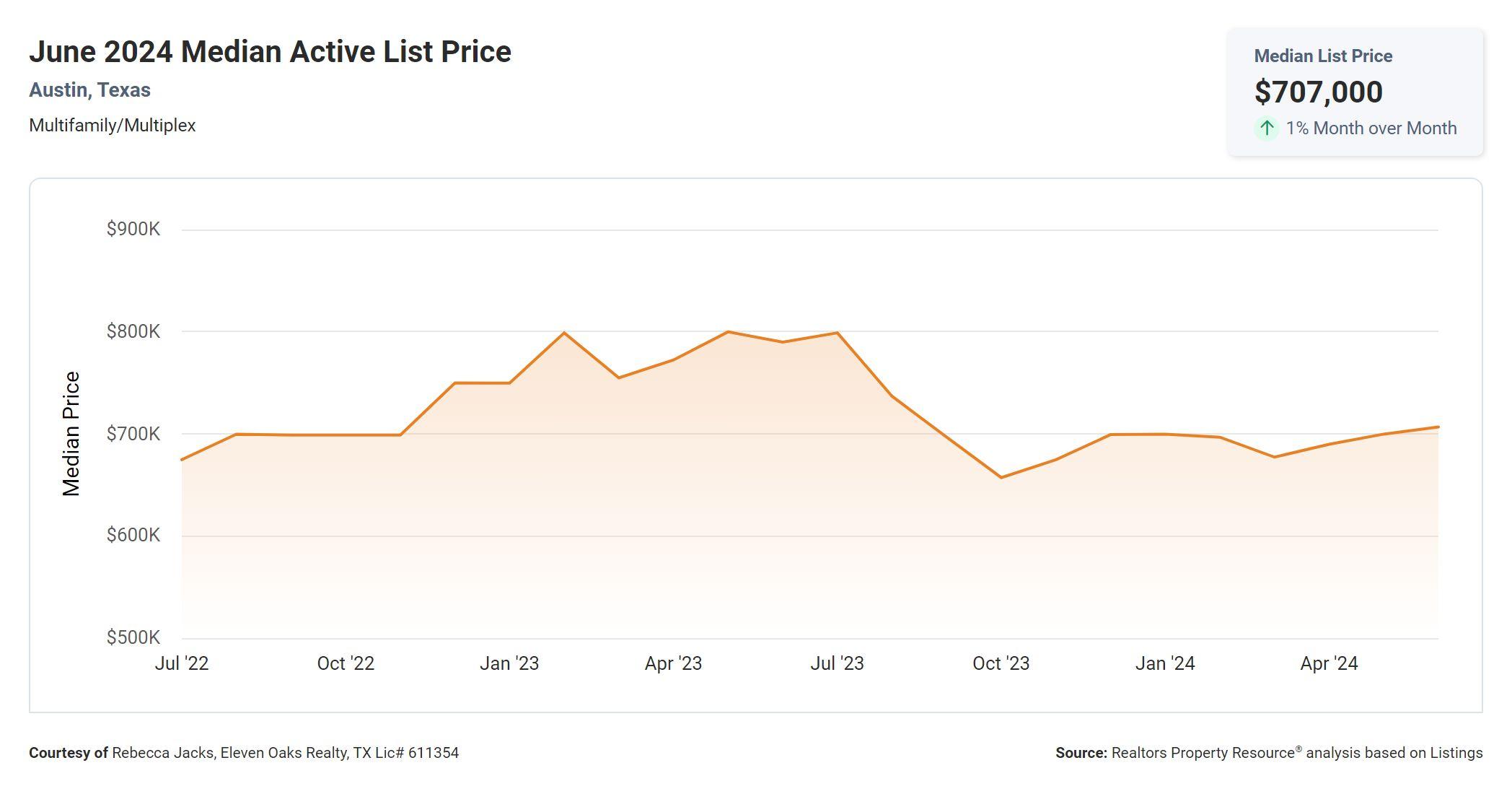Screen dimensions: 1512x794
Task: Click the $900K y-axis label
Action: tap(133, 230)
